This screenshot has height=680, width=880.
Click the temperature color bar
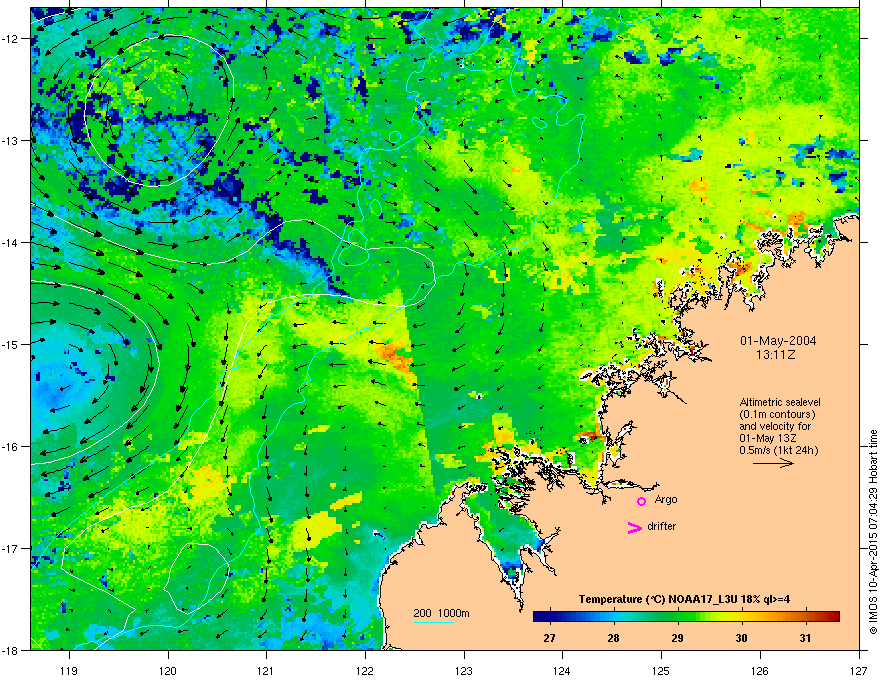[x=686, y=616]
